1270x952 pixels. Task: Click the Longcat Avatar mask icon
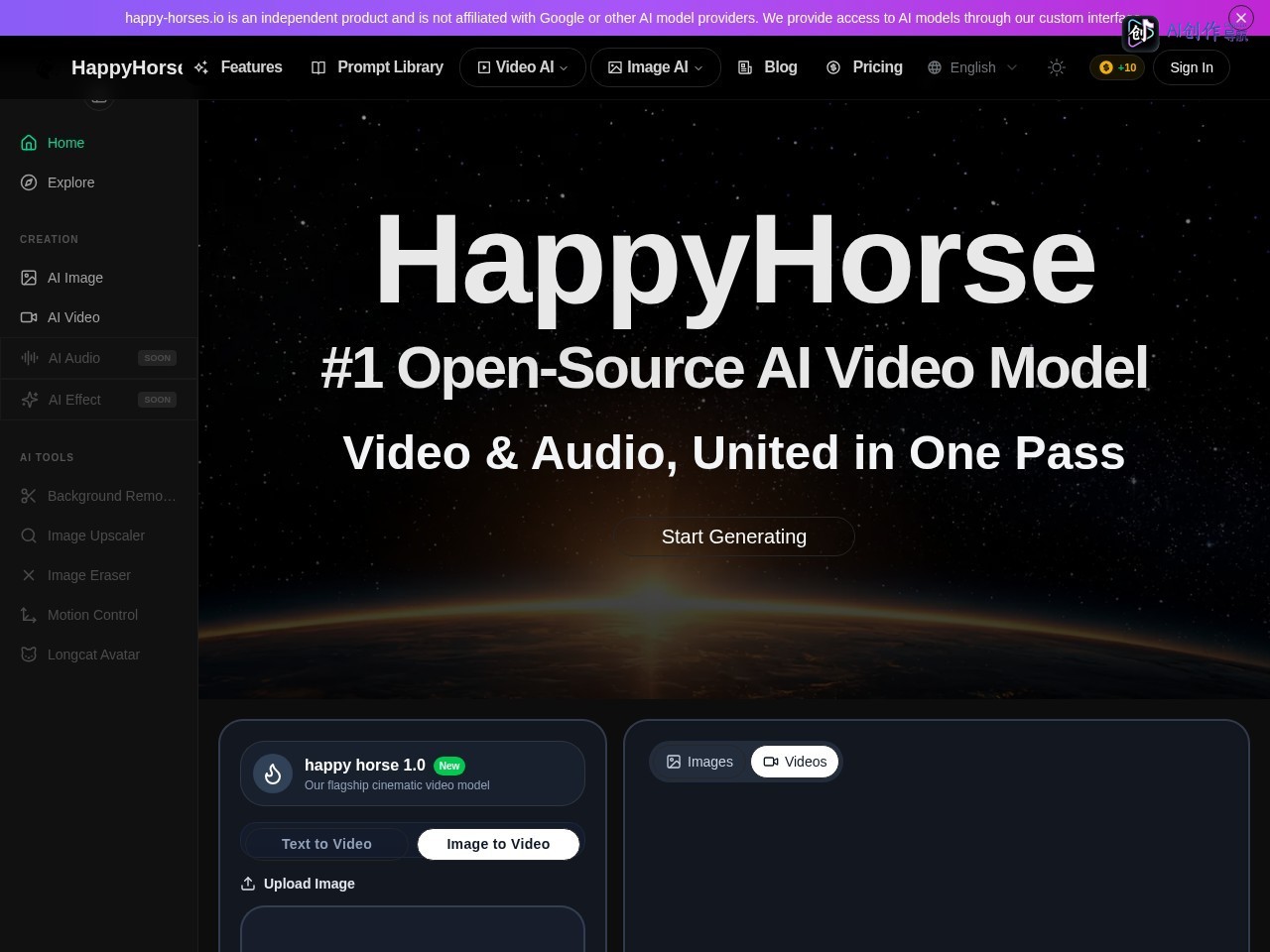click(x=29, y=654)
